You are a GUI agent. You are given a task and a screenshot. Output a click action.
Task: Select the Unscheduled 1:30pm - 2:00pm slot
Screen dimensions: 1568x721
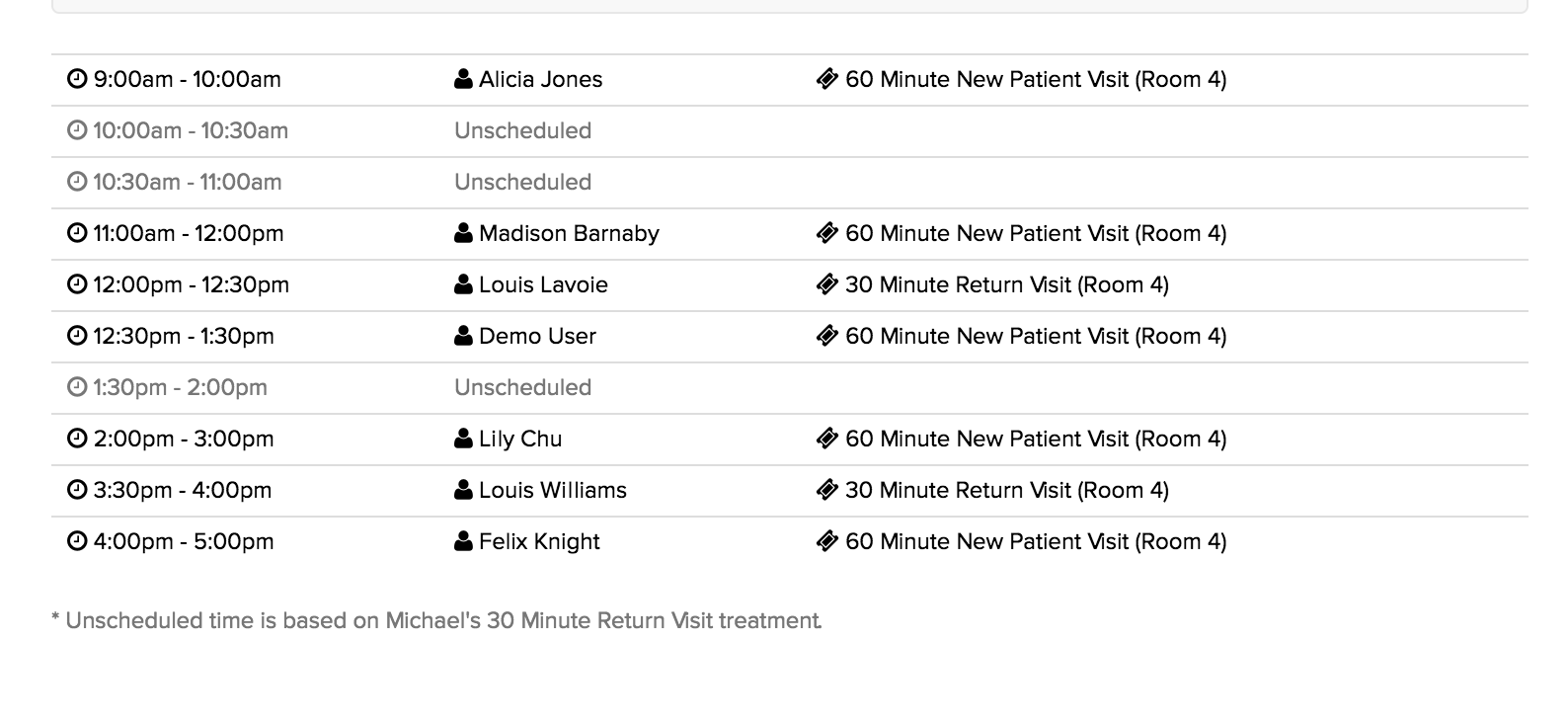(x=789, y=387)
